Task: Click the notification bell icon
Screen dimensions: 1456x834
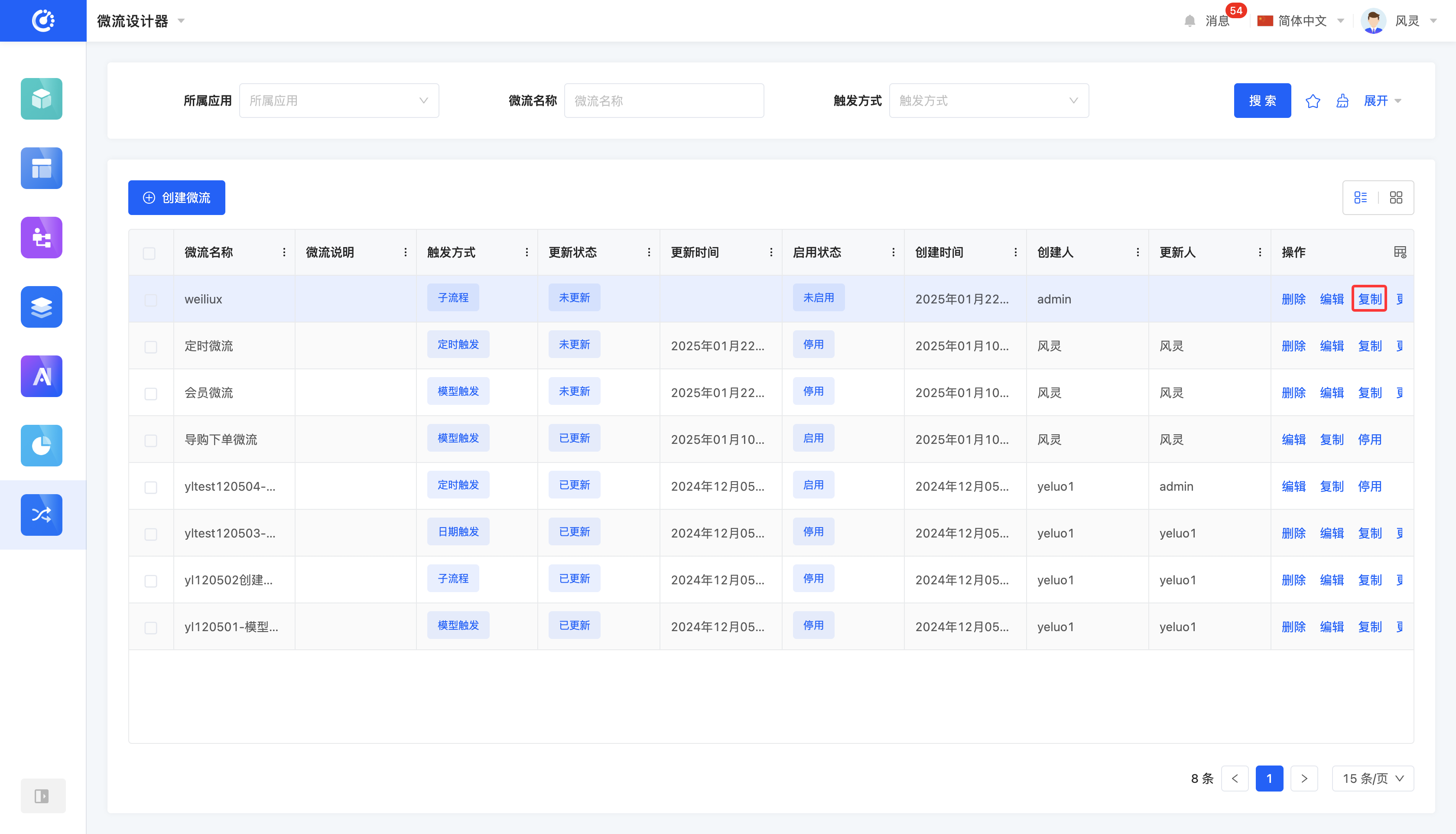Action: click(x=1189, y=21)
